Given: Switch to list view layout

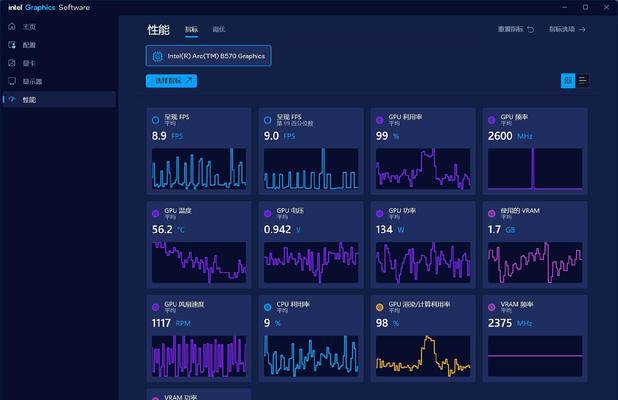Looking at the screenshot, I should (x=583, y=81).
